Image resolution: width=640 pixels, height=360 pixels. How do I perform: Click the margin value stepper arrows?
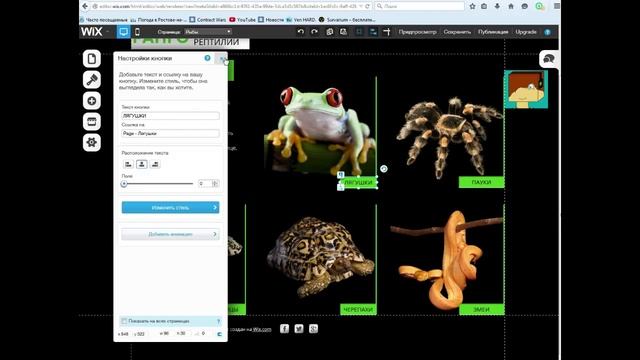point(215,184)
